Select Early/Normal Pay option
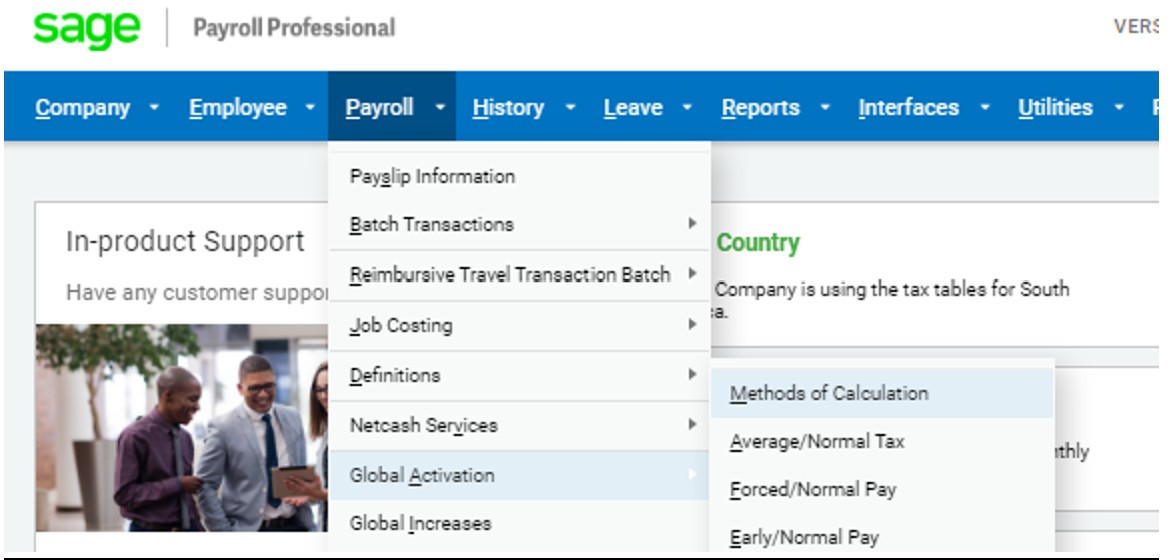The image size is (1176, 560). (805, 537)
